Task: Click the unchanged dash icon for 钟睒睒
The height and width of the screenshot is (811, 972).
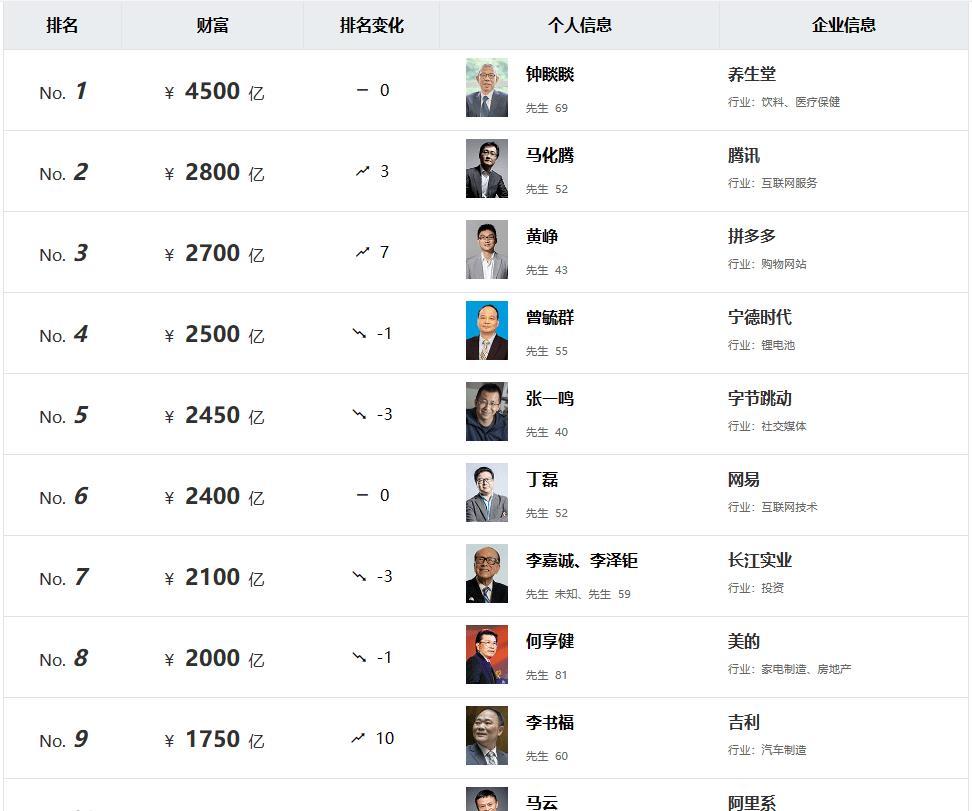Action: point(363,90)
